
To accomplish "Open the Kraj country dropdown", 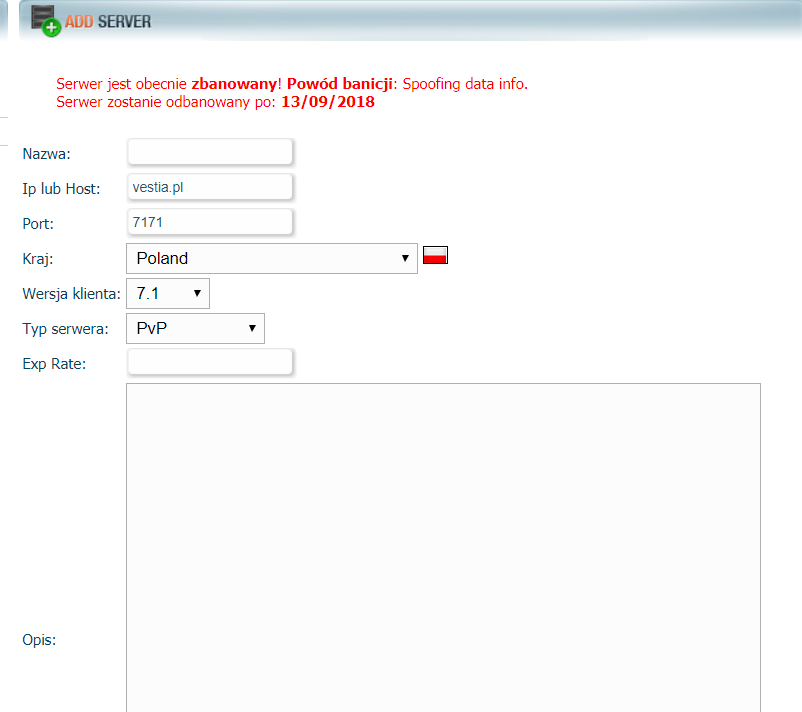I will (x=271, y=258).
